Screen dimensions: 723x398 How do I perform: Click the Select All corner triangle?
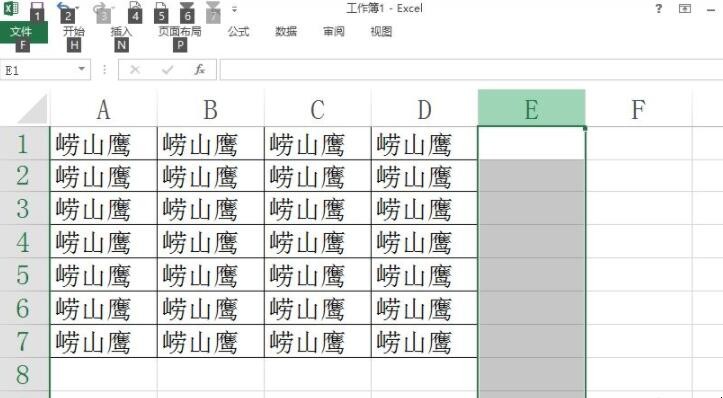(33, 109)
